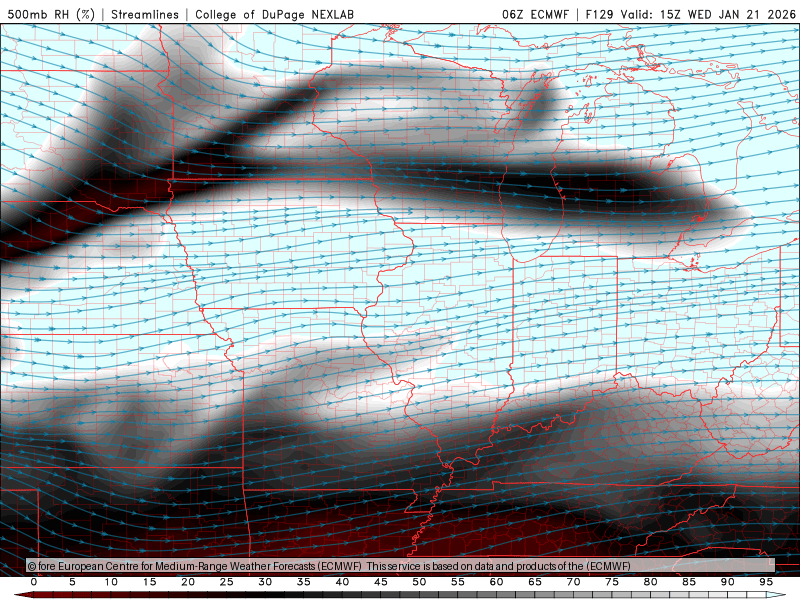Click the "15" value on the color scale
800x600 pixels.
coord(149,582)
